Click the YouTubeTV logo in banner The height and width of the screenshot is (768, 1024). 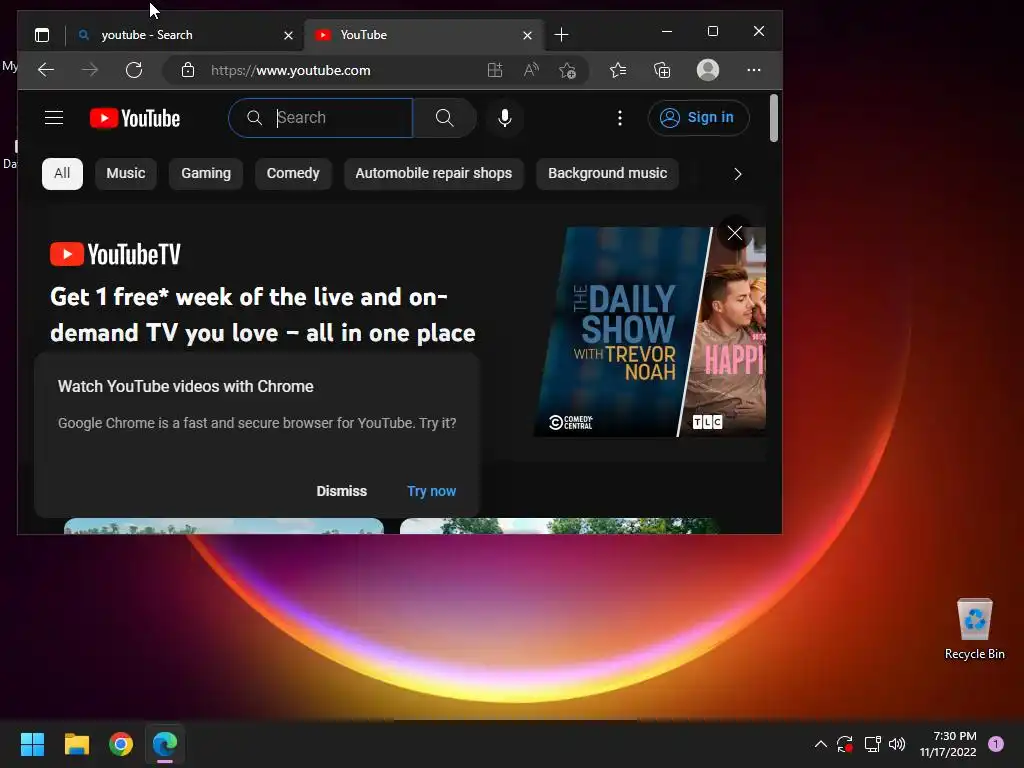116,254
